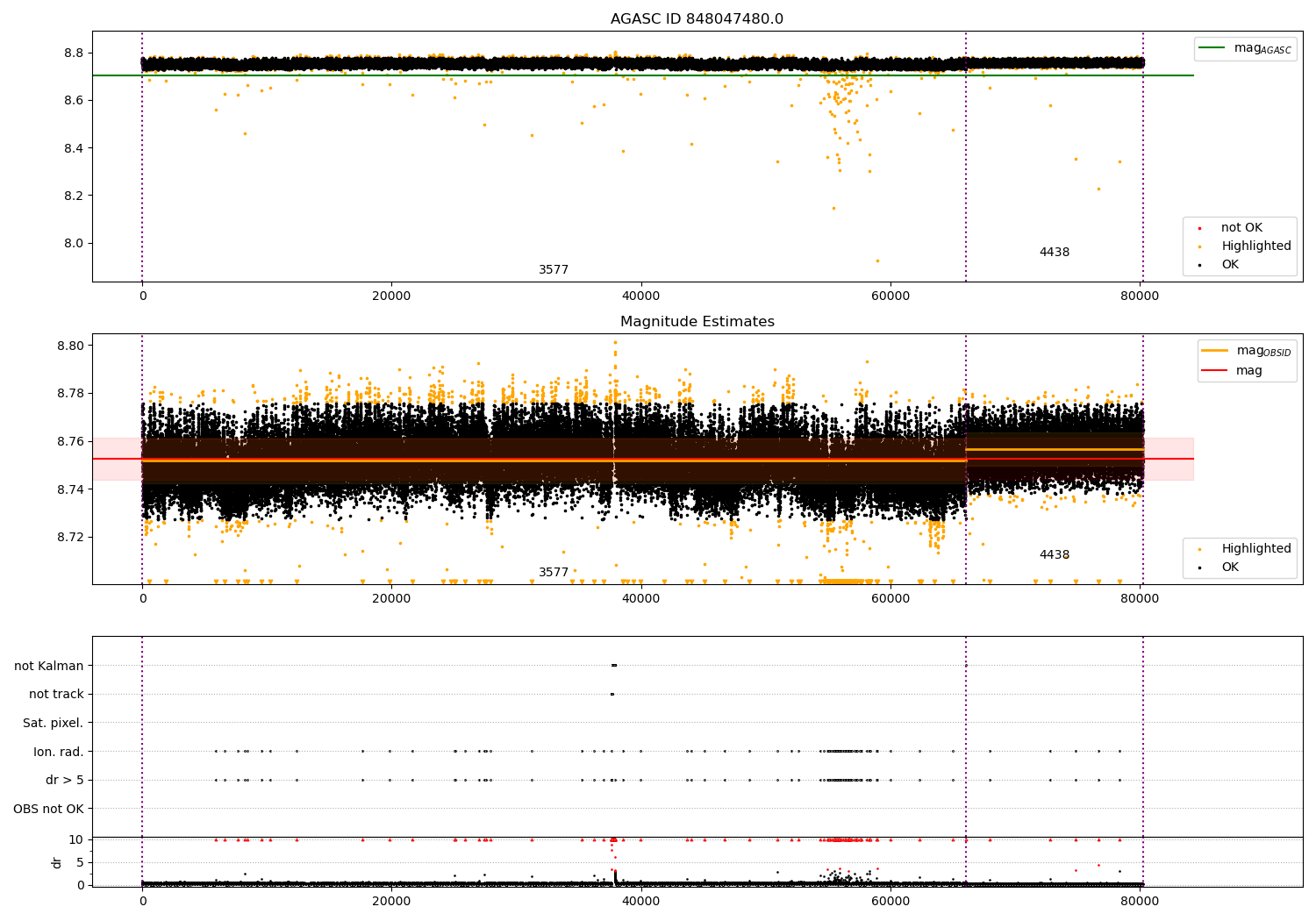The width and height of the screenshot is (1316, 921).
Task: Select the mag AGASC legend entry
Action: coord(1246,48)
